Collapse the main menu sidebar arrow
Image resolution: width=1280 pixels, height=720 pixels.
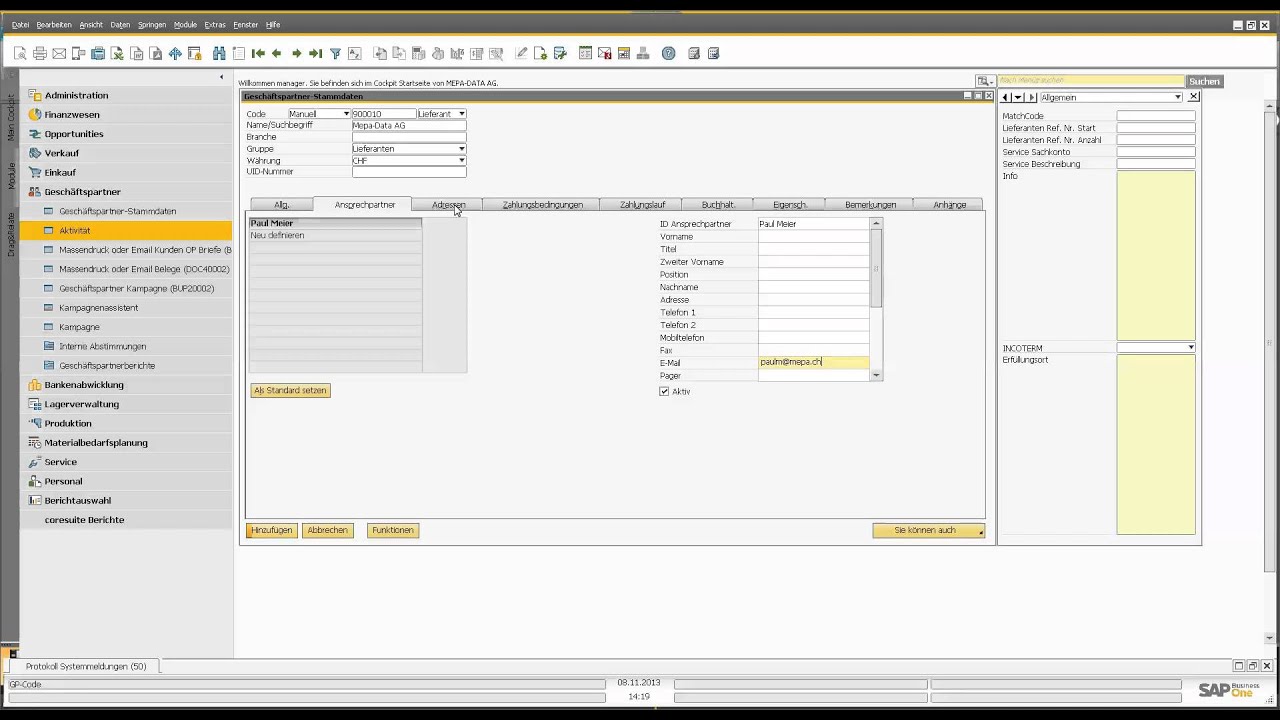tap(222, 77)
